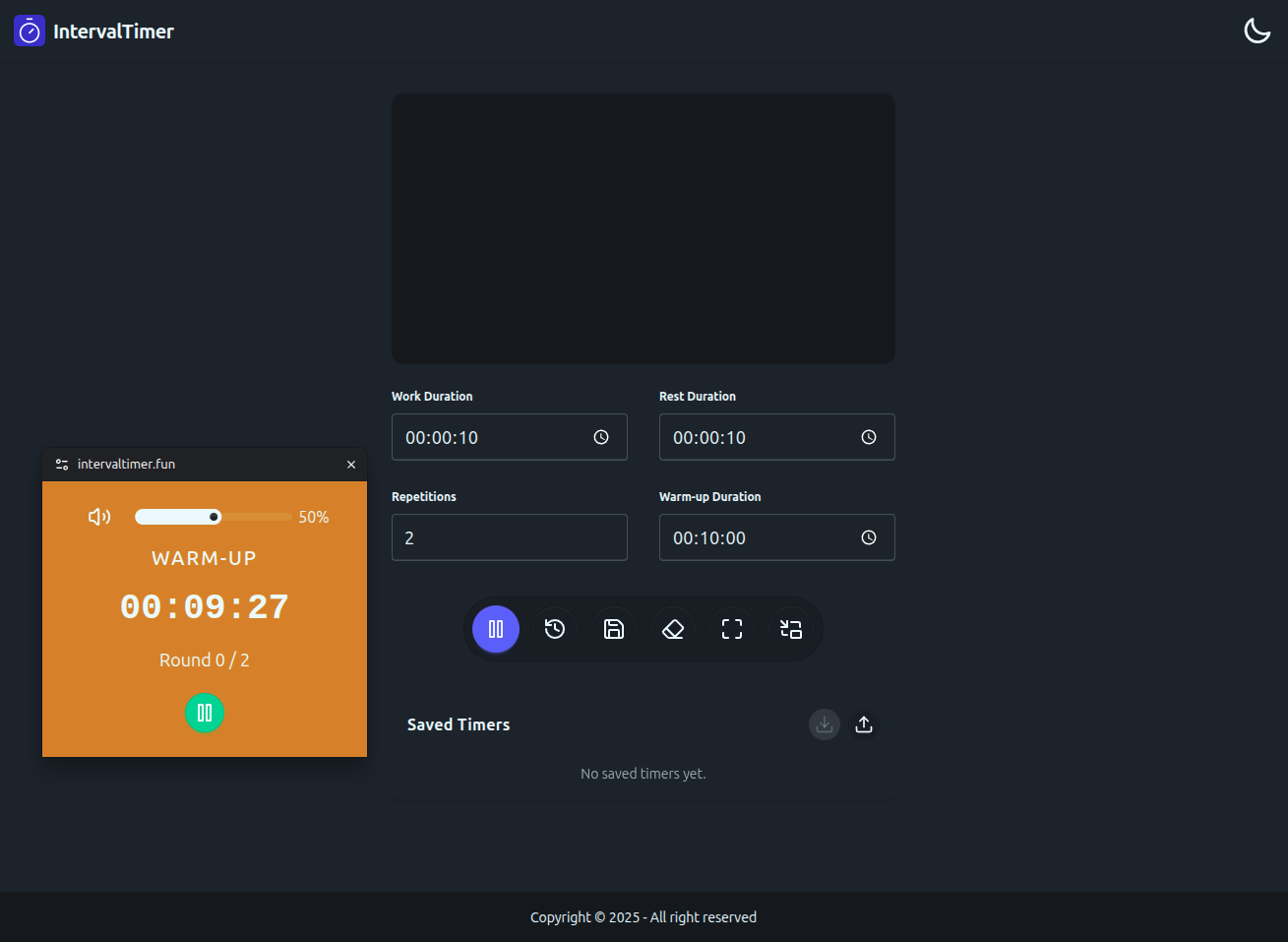This screenshot has height=942, width=1288.
Task: Click the Saved Timers heading
Action: coord(458,723)
